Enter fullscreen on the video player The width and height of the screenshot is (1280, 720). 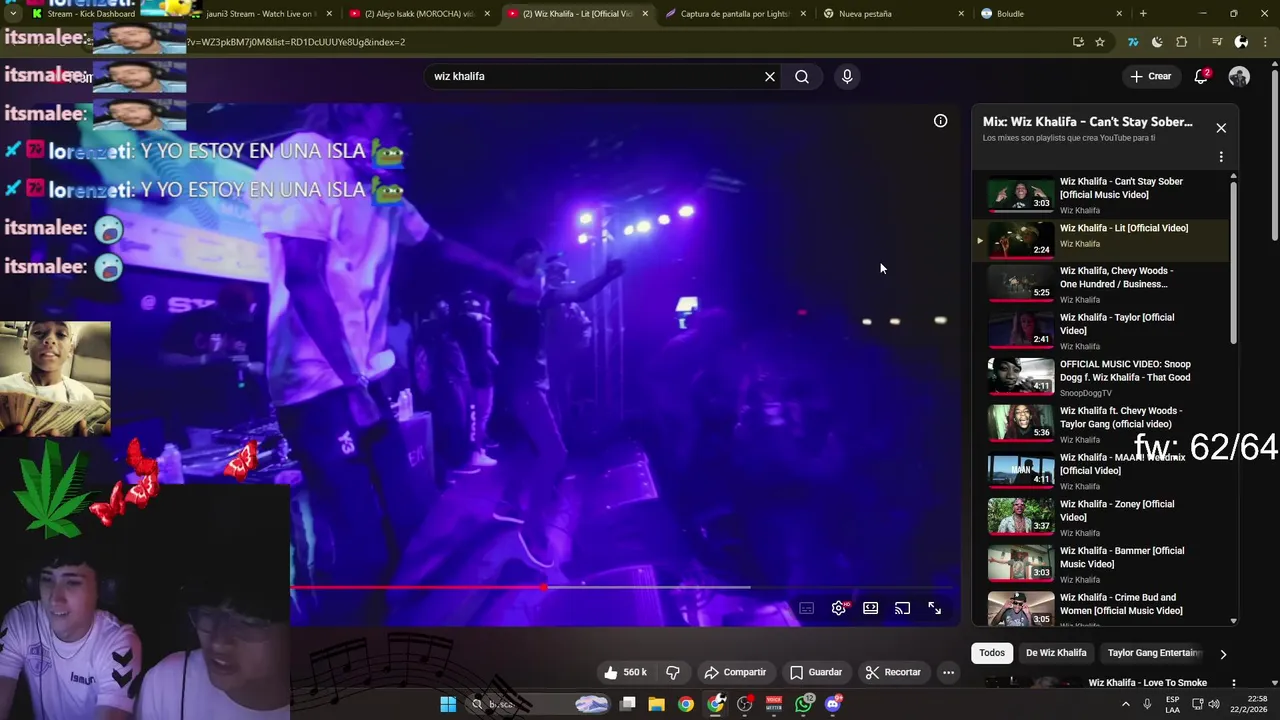coord(935,608)
